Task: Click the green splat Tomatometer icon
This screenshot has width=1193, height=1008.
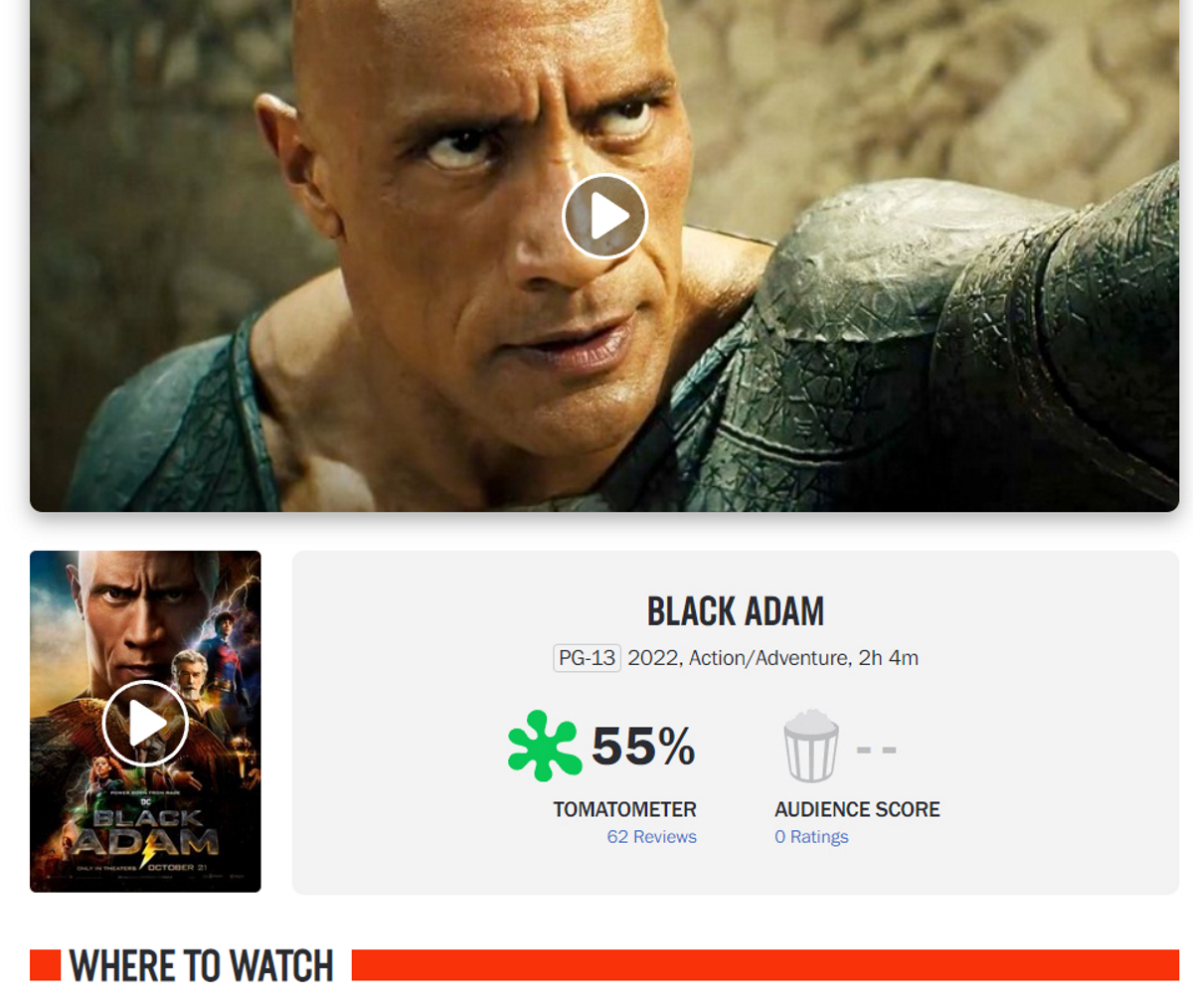Action: coord(545,746)
